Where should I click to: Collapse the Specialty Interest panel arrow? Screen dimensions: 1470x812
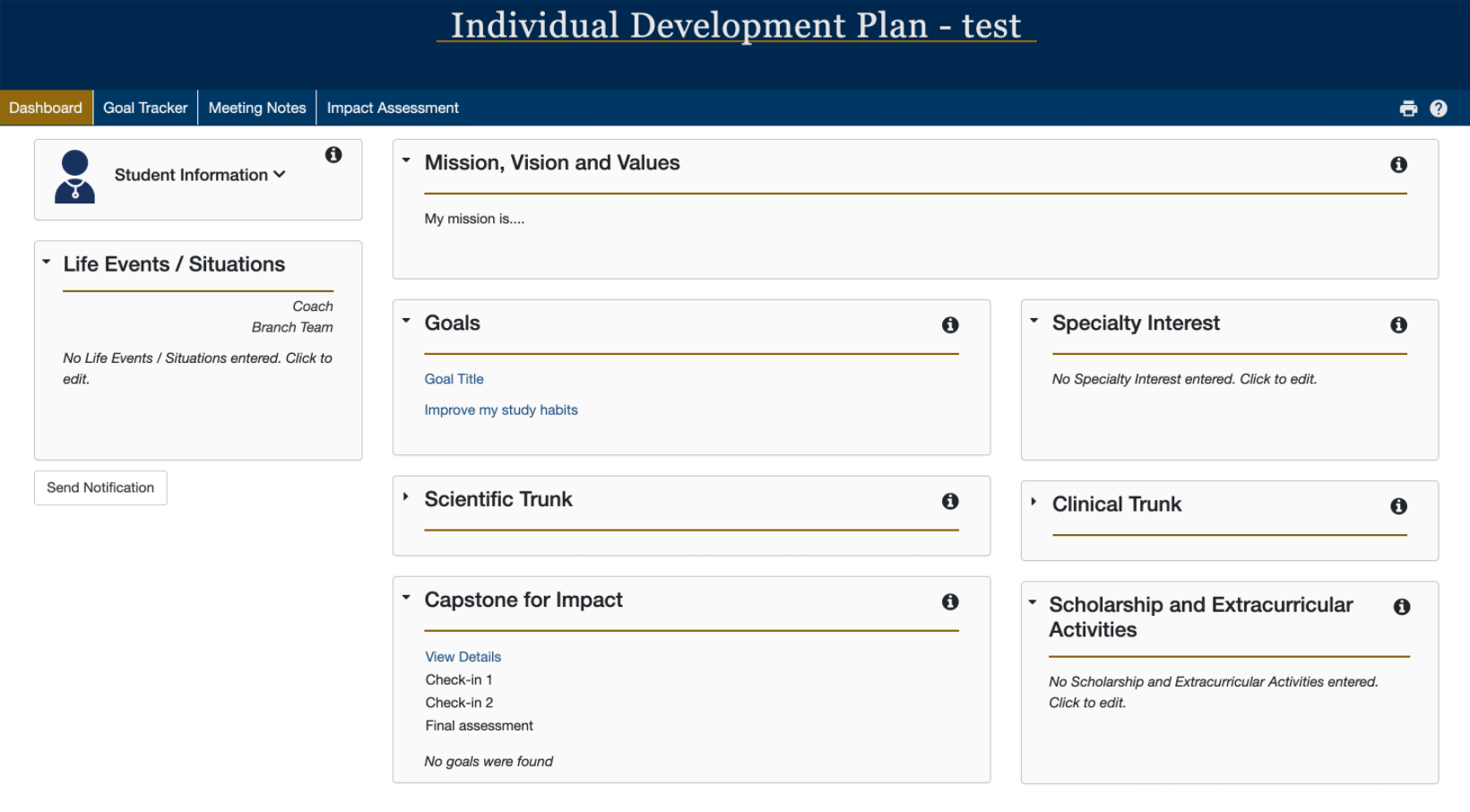1033,321
